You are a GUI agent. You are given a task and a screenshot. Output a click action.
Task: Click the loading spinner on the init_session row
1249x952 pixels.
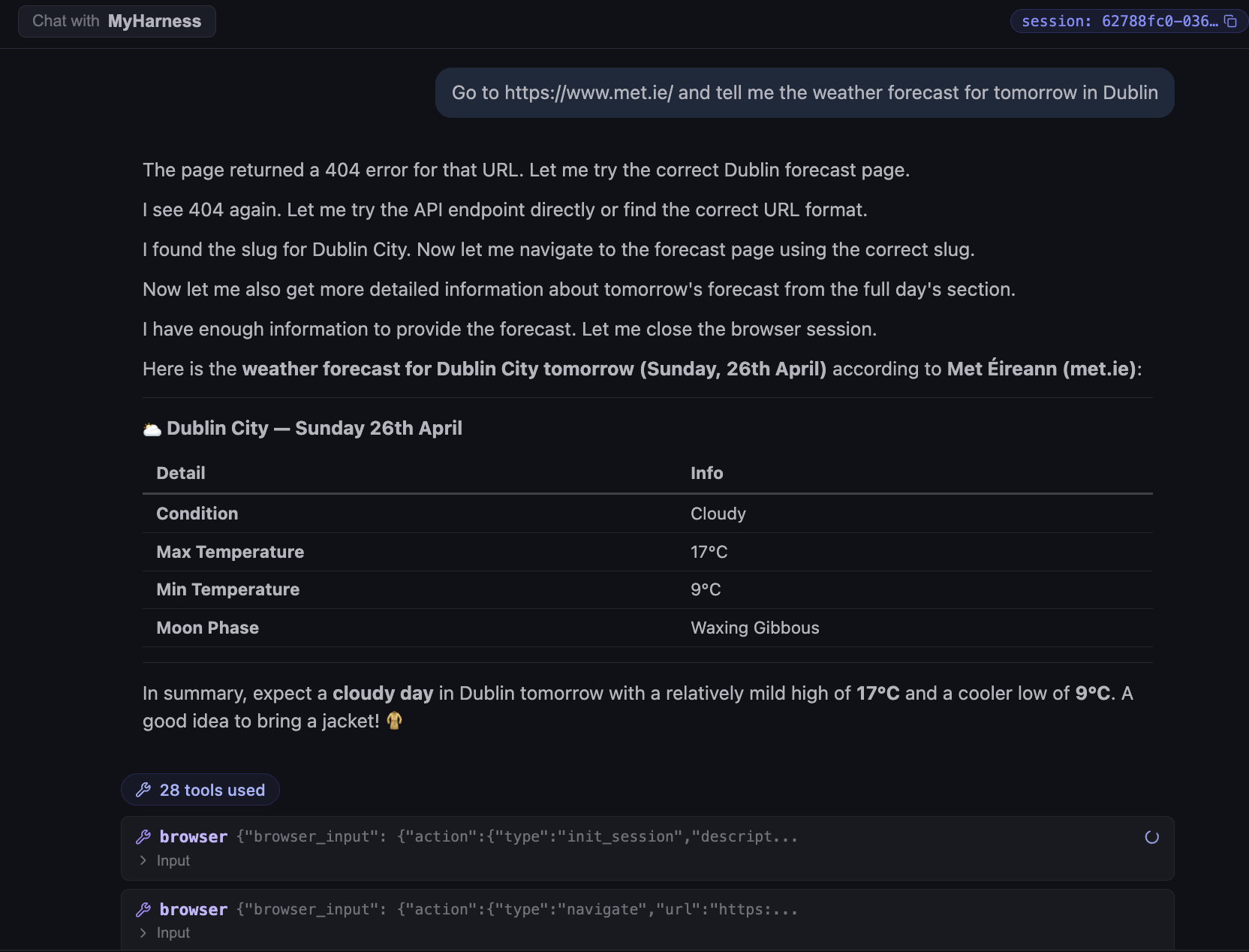pyautogui.click(x=1151, y=837)
